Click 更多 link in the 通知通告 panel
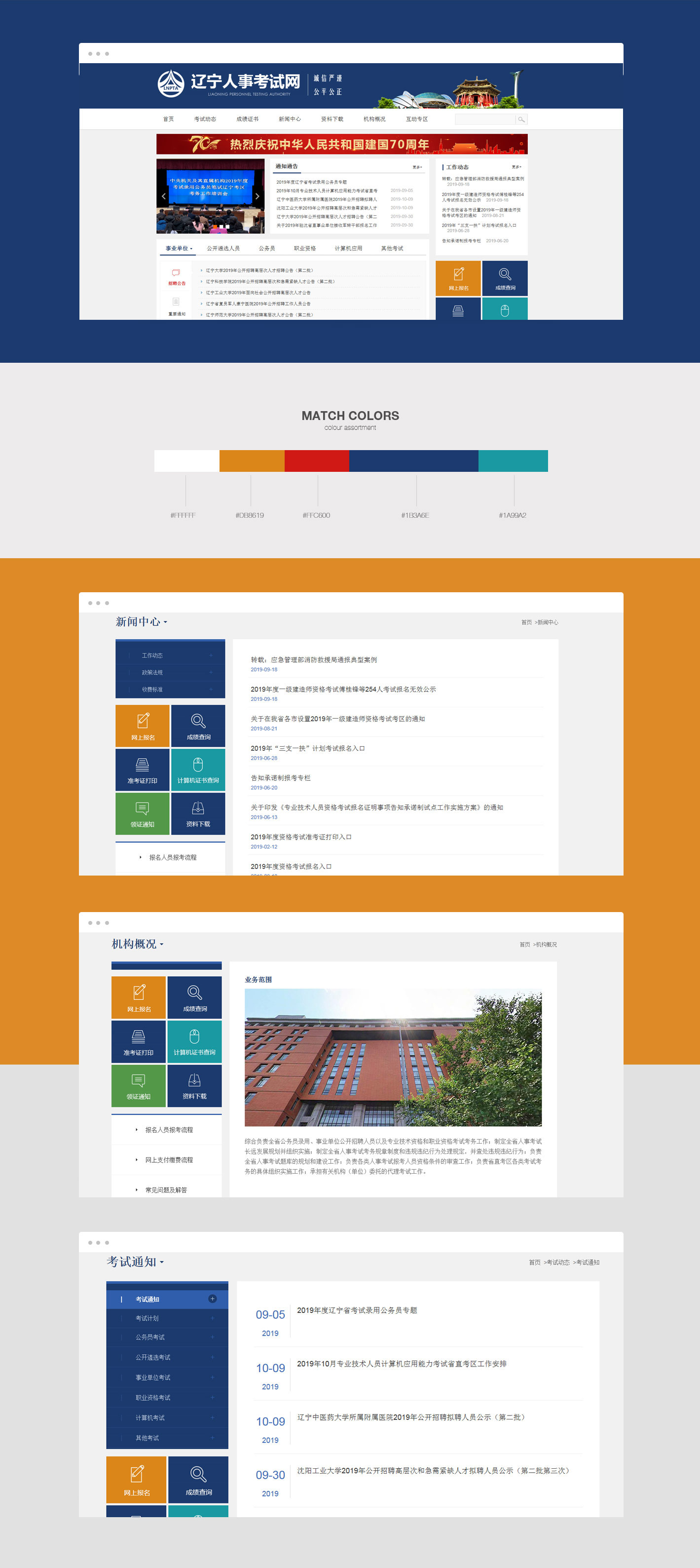The width and height of the screenshot is (700, 1568). pyautogui.click(x=416, y=167)
